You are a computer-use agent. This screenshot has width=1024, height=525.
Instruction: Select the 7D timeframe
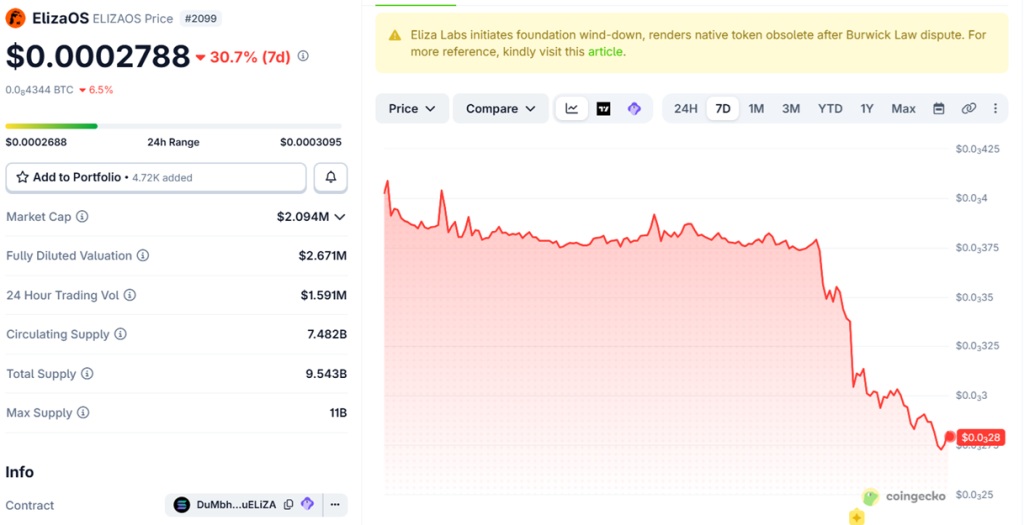[x=723, y=108]
